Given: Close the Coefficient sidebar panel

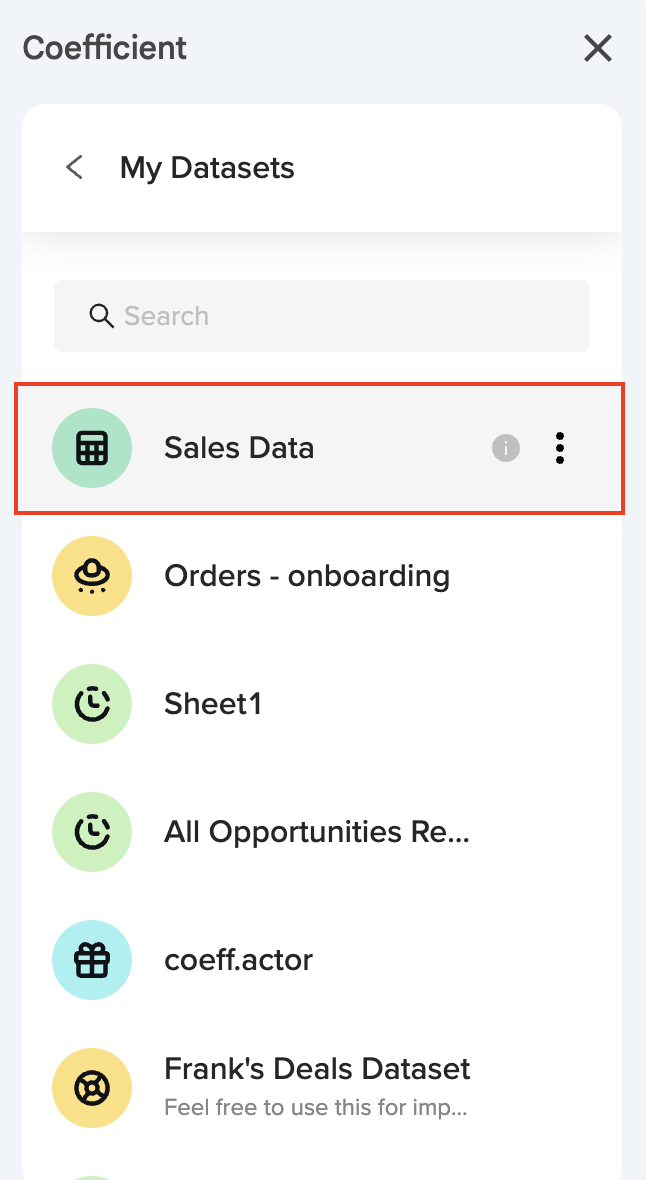Looking at the screenshot, I should tap(598, 48).
